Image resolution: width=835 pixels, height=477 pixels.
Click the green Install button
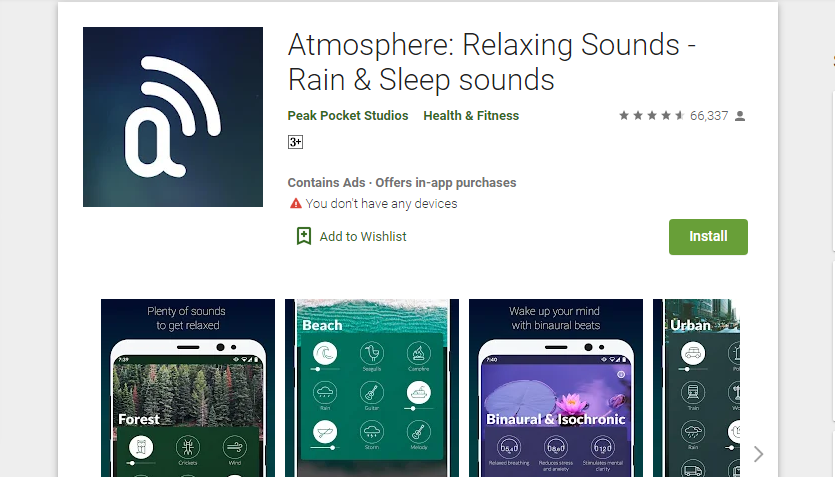tap(708, 237)
